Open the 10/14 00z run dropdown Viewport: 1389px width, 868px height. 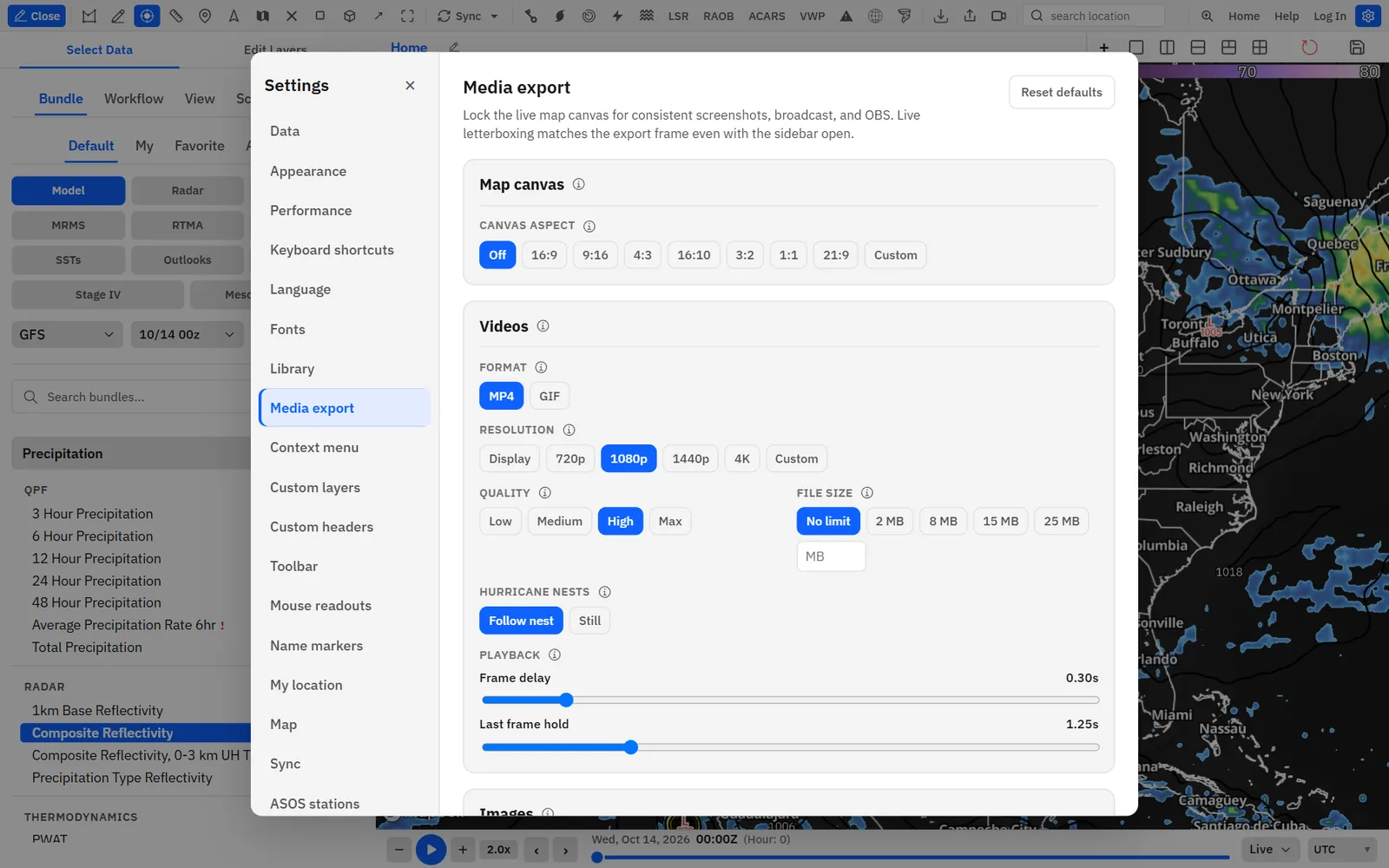(187, 334)
